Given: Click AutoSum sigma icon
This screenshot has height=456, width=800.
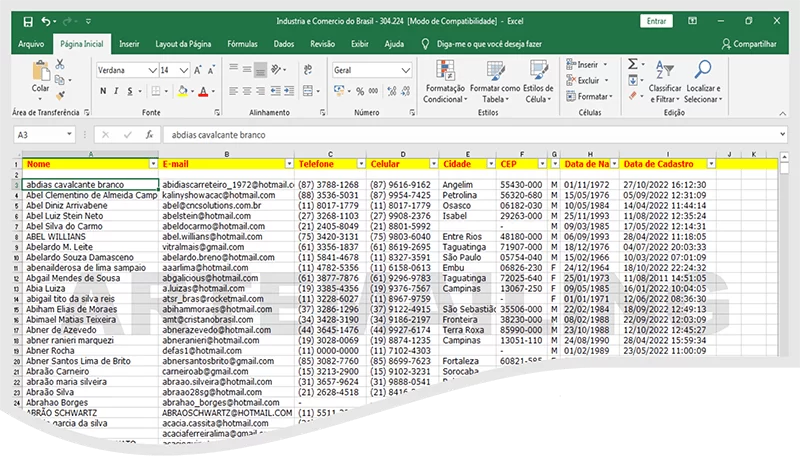Looking at the screenshot, I should point(633,64).
